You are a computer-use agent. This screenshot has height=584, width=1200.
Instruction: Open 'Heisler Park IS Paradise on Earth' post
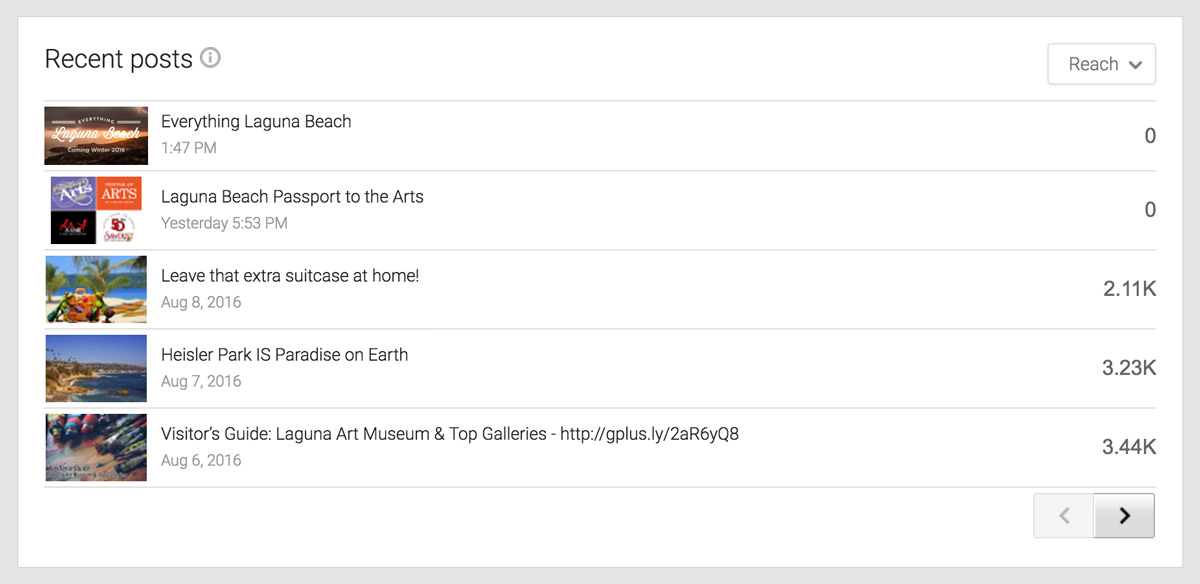pyautogui.click(x=284, y=355)
